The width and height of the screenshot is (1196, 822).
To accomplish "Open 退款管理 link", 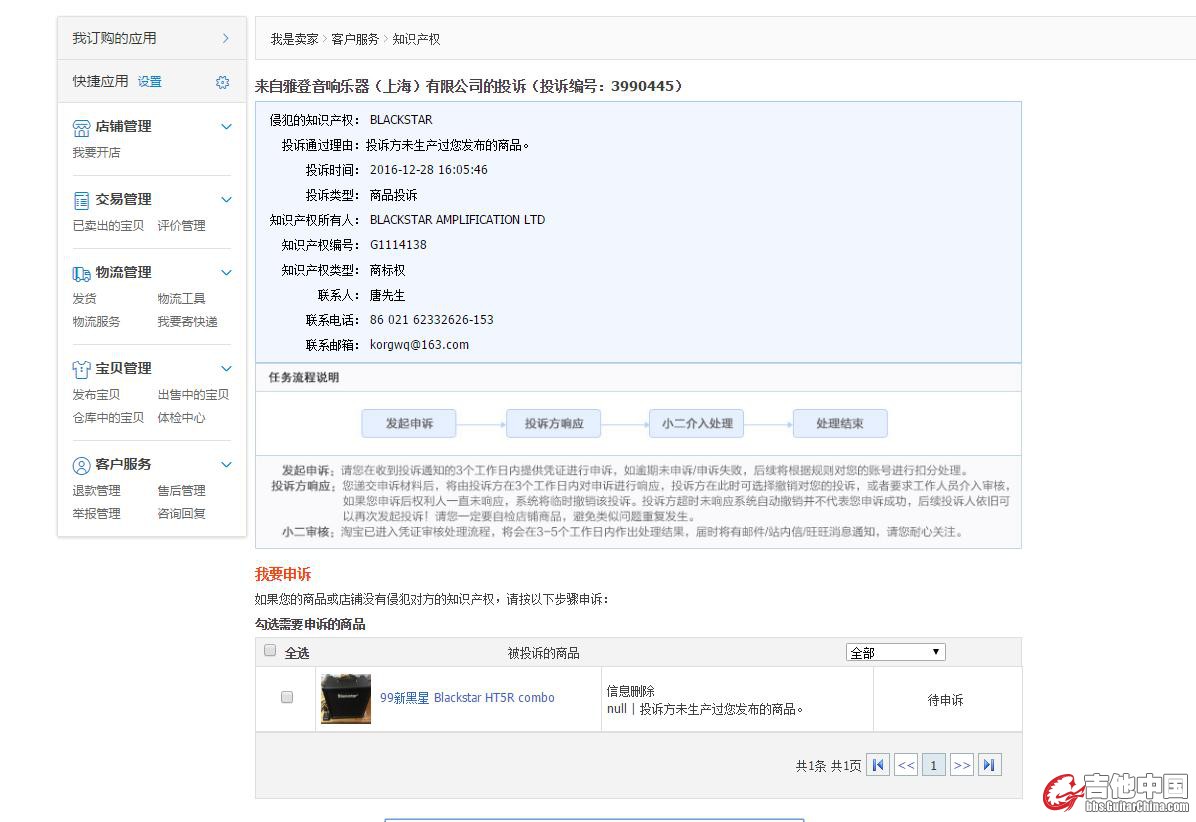I will 96,490.
